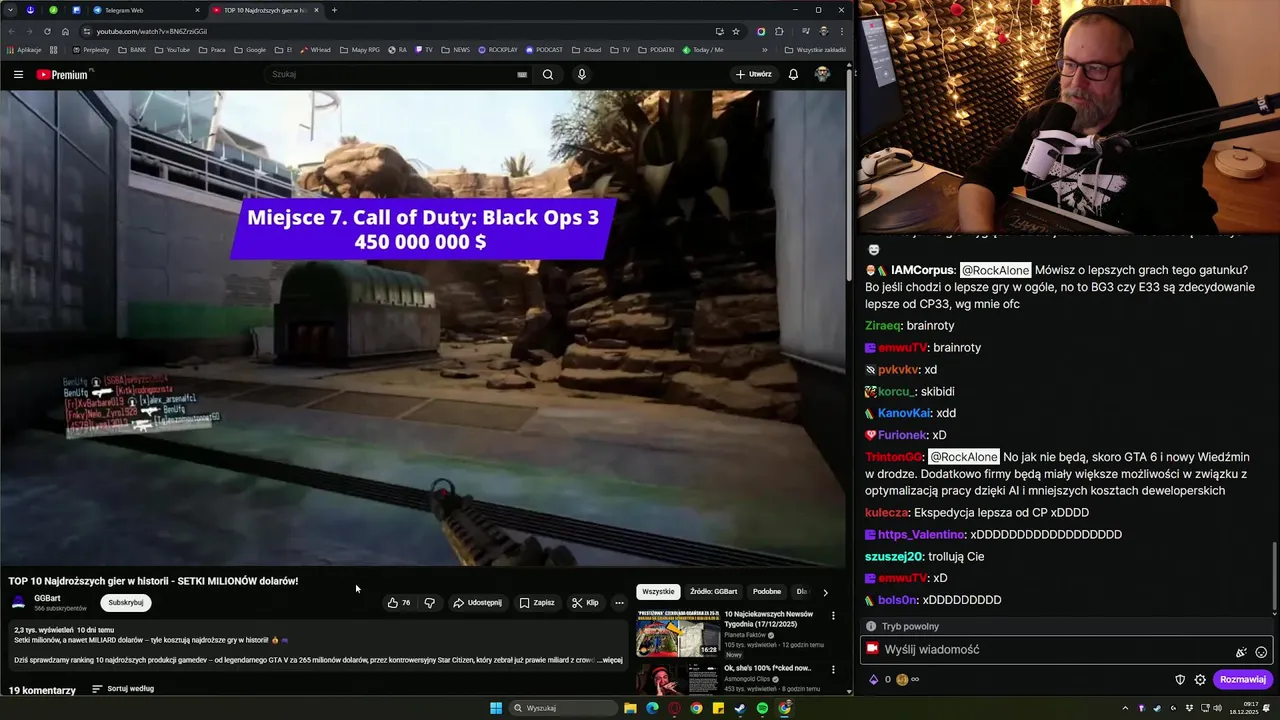Save the video with Zapisz
The height and width of the screenshot is (720, 1280).
537,603
